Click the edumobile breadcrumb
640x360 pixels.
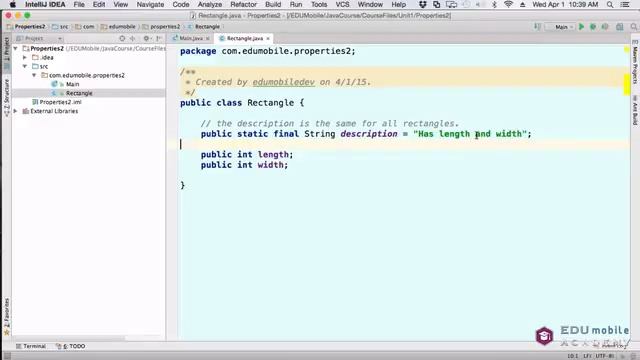point(118,27)
